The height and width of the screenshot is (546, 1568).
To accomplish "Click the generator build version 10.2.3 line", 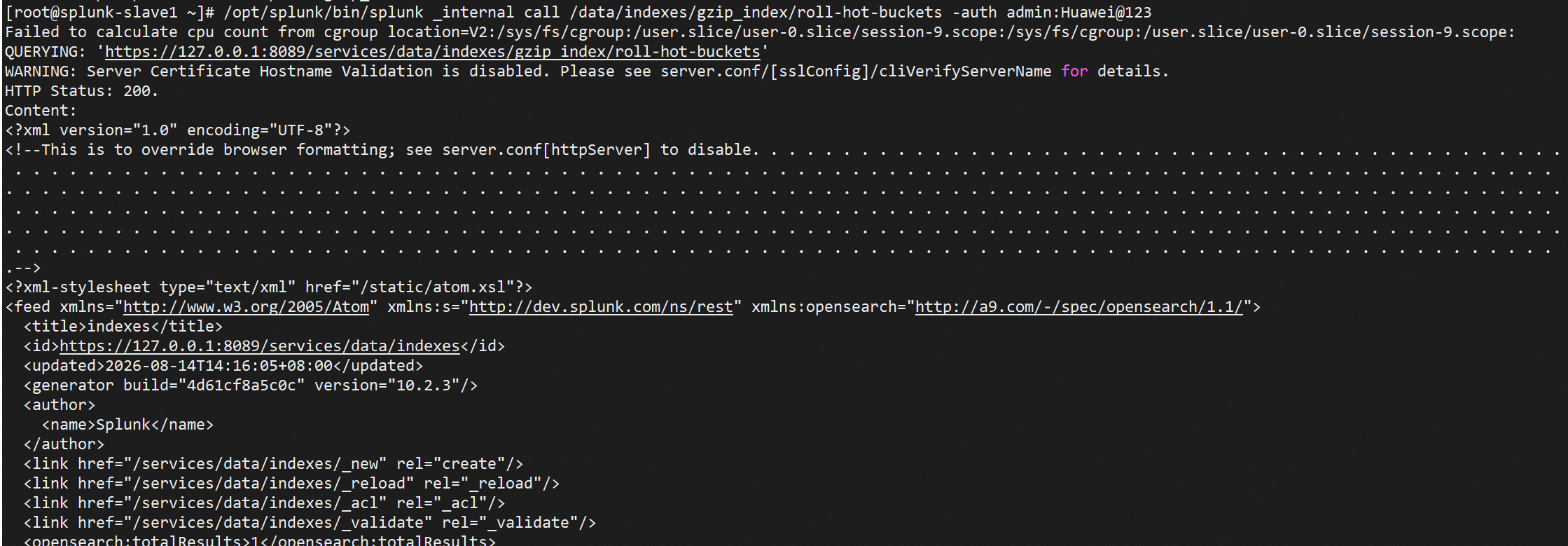I will coord(251,385).
